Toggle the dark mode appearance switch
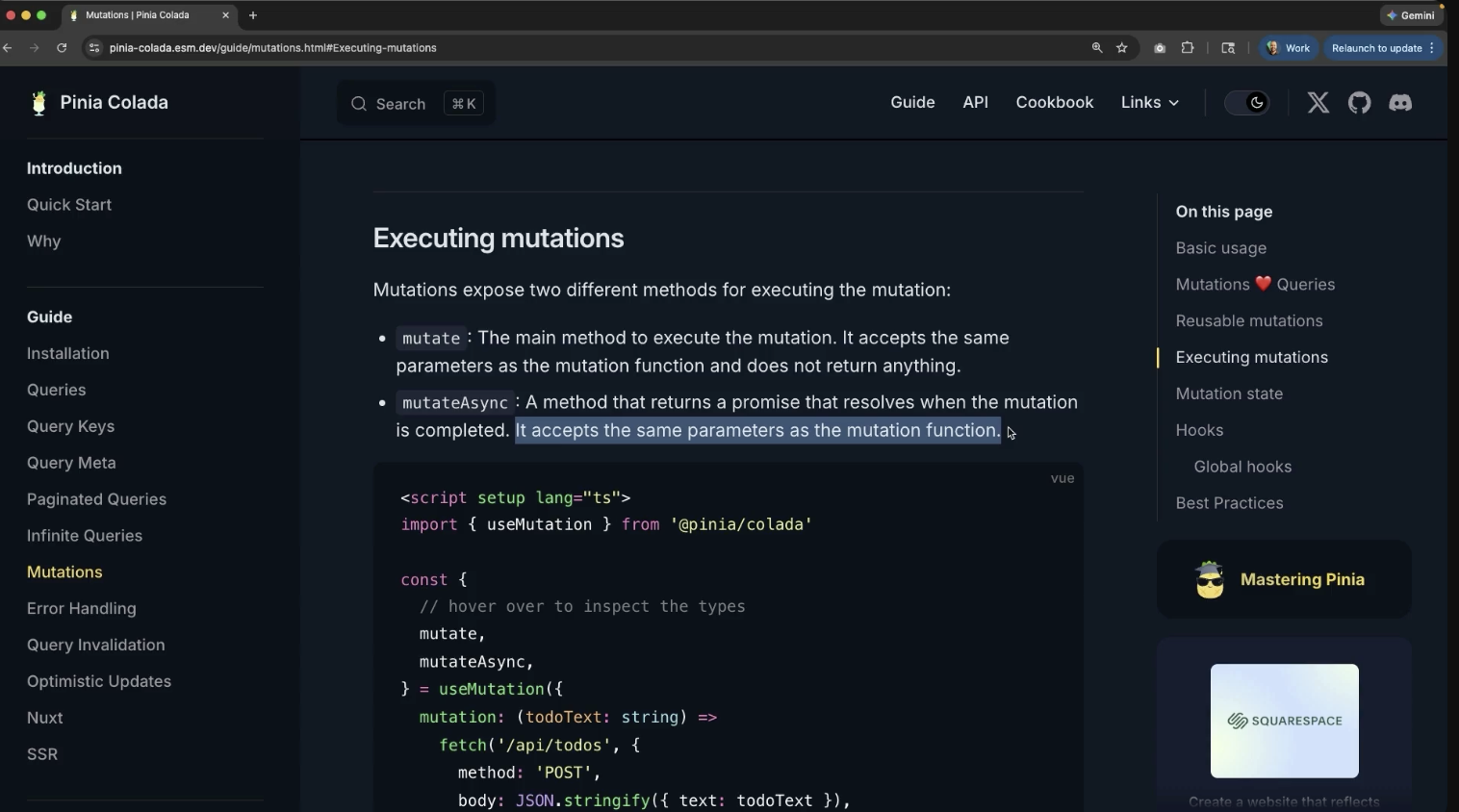The width and height of the screenshot is (1459, 812). pyautogui.click(x=1247, y=103)
